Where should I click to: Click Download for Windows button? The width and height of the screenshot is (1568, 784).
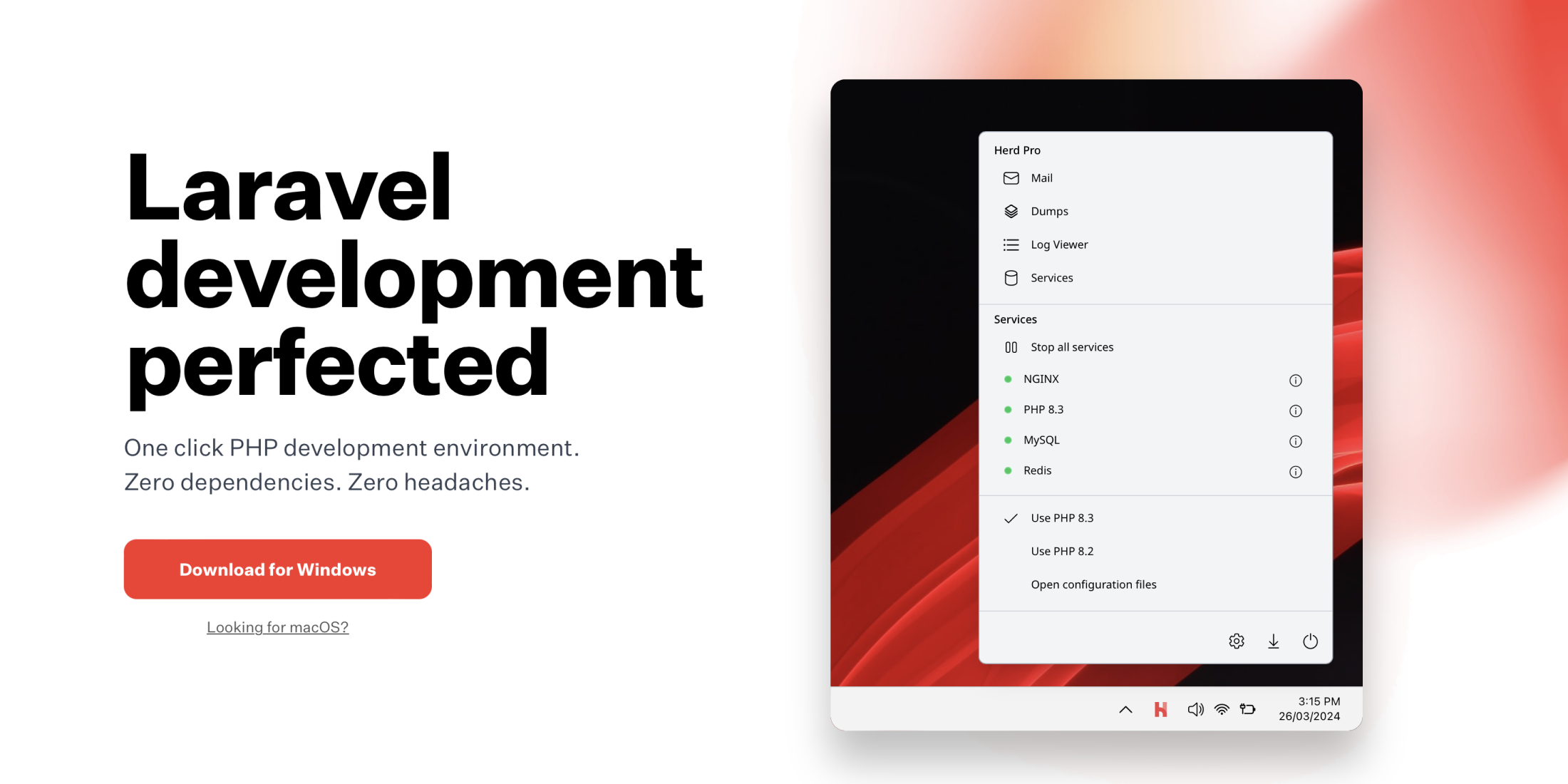[x=276, y=569]
